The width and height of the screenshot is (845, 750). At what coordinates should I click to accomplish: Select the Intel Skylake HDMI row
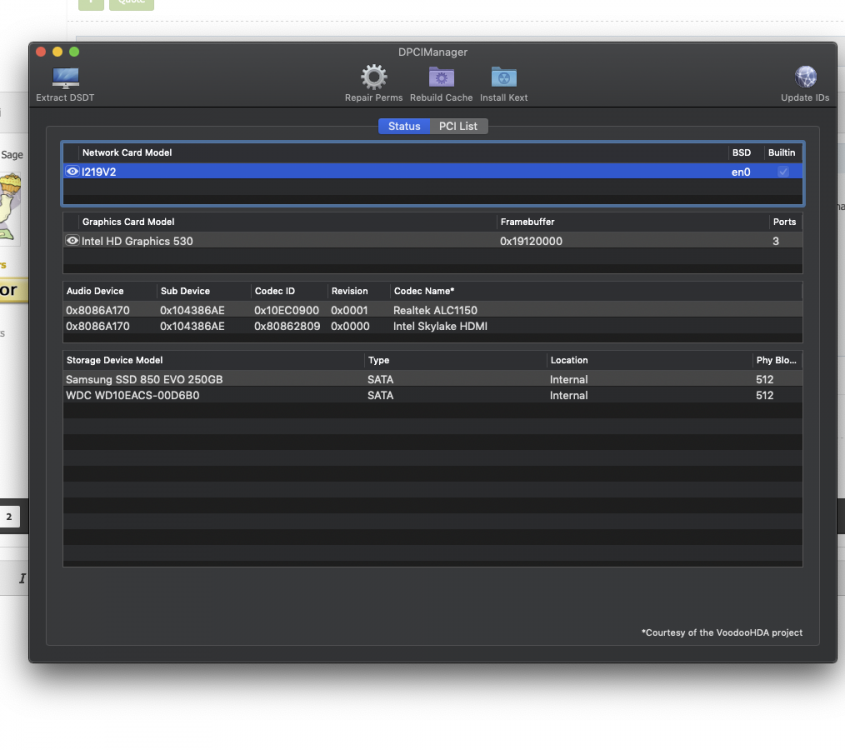click(x=433, y=326)
